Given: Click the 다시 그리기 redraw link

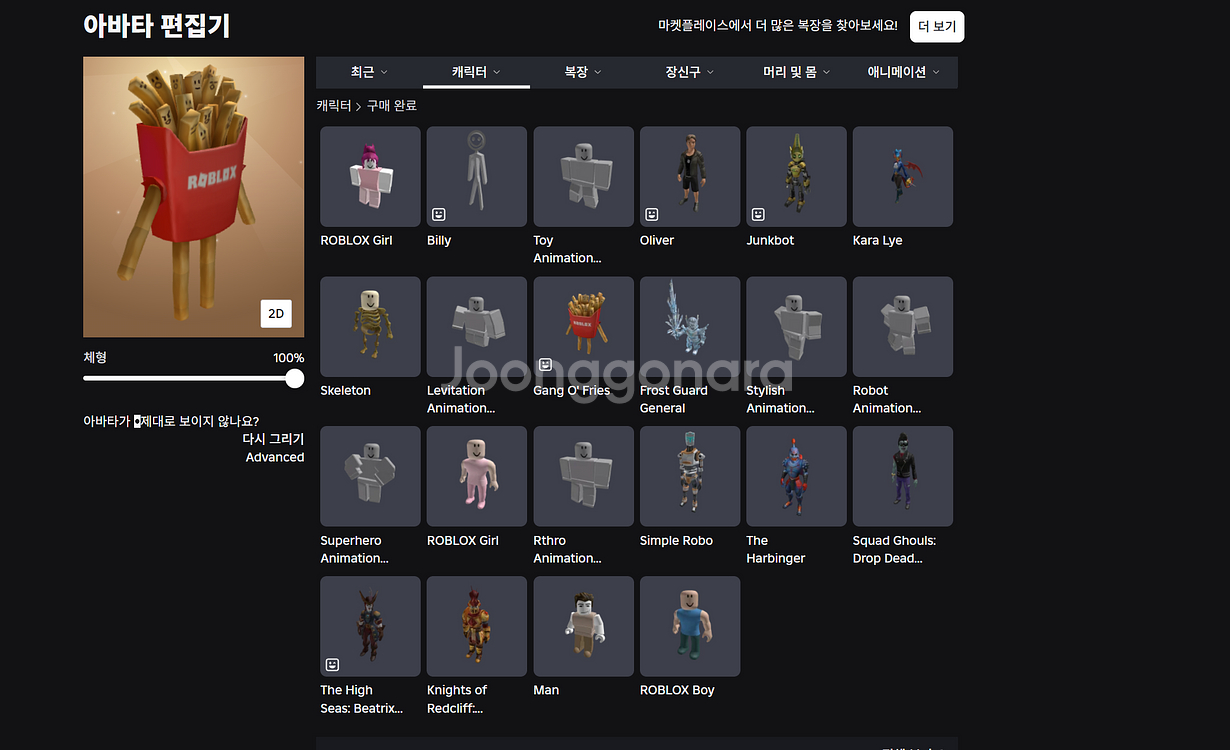Looking at the screenshot, I should 273,439.
